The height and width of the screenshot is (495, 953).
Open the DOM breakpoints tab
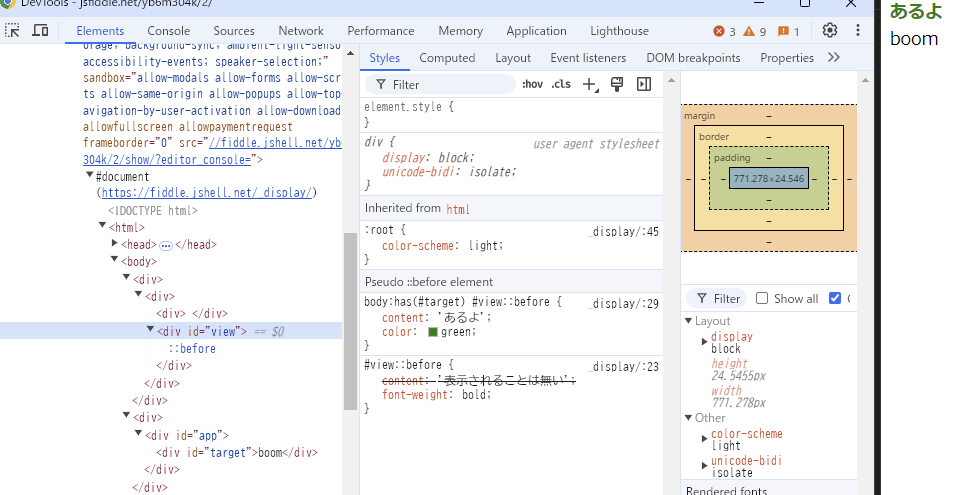(x=693, y=58)
